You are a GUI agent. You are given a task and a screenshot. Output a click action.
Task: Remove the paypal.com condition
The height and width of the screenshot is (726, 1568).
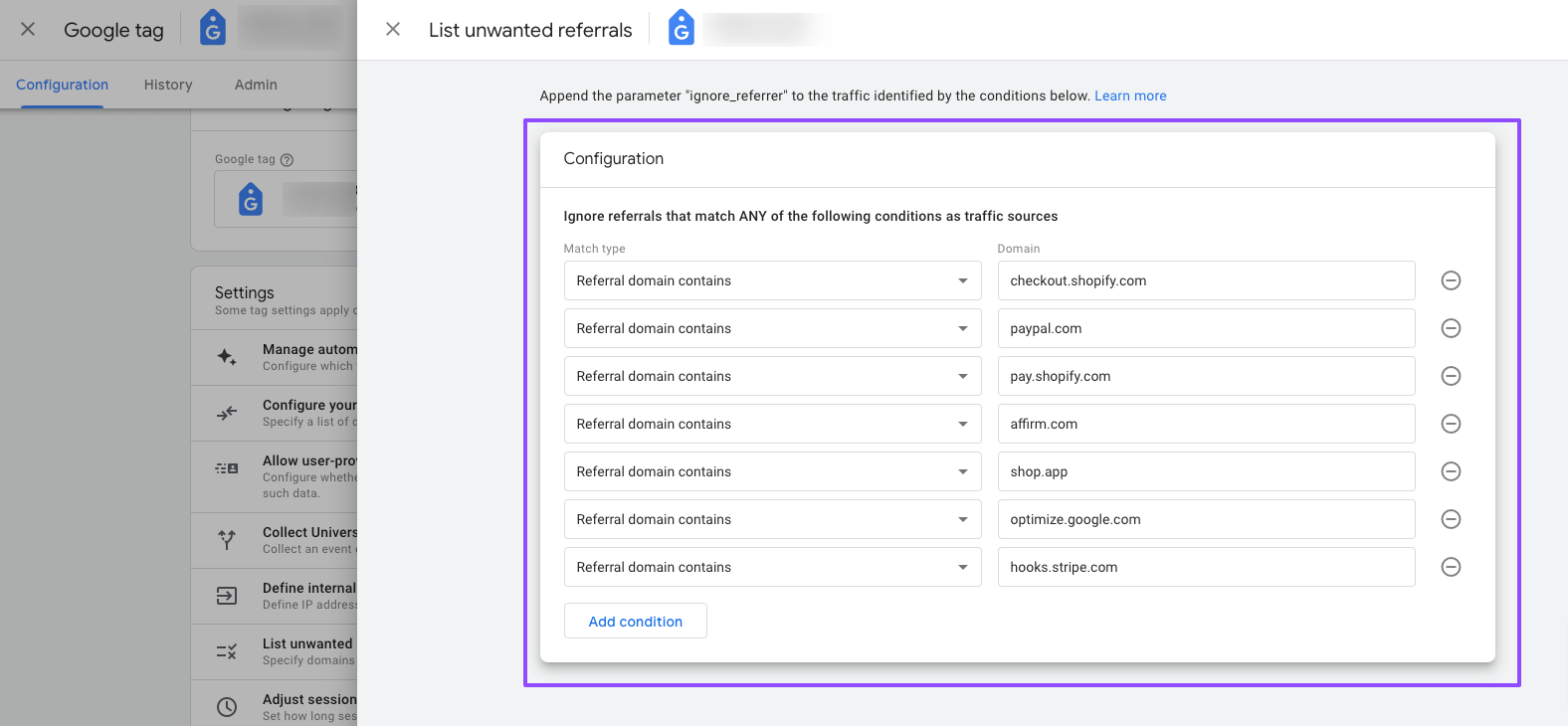pyautogui.click(x=1451, y=328)
